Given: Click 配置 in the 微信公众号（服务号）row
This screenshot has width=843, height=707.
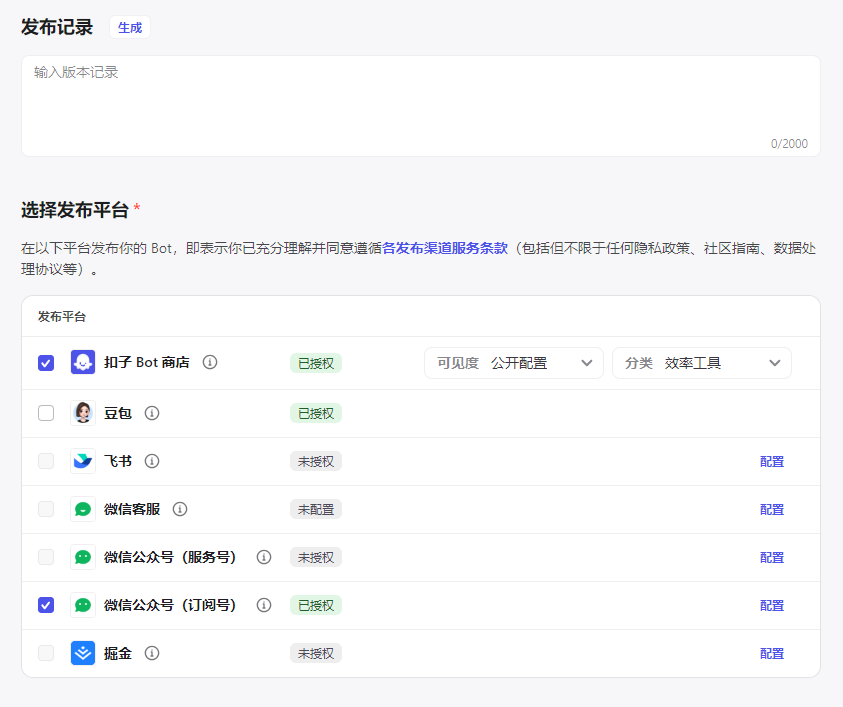Looking at the screenshot, I should point(772,558).
